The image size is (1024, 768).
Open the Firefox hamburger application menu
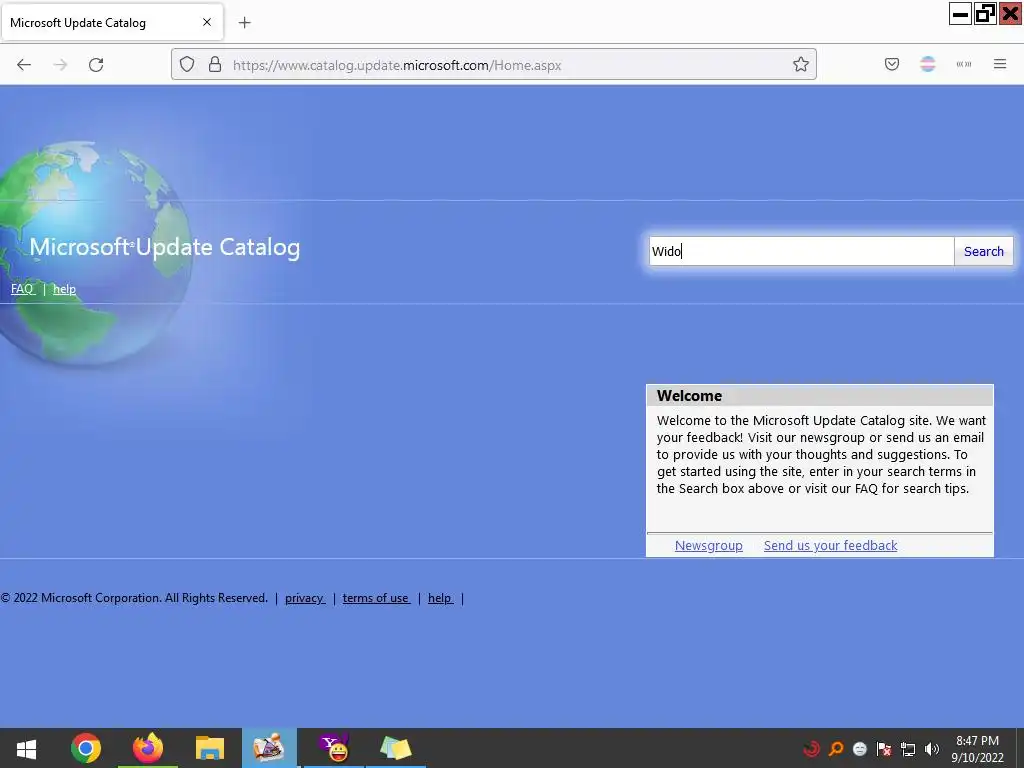click(x=1000, y=64)
